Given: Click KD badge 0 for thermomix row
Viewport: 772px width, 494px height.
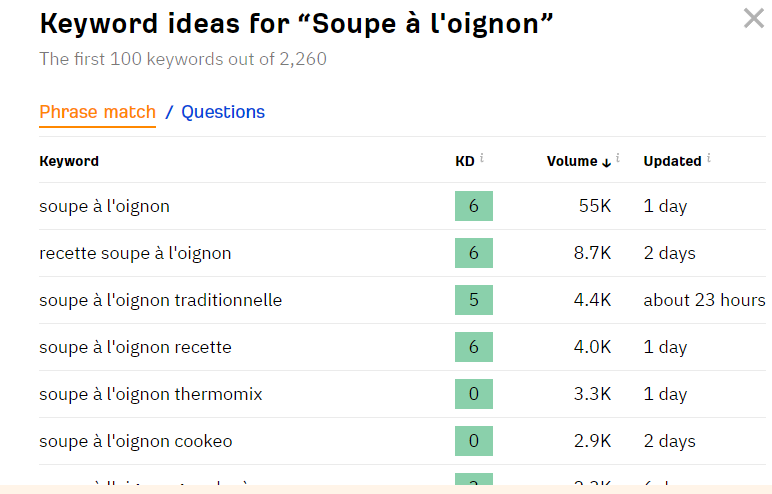Looking at the screenshot, I should coord(473,395).
